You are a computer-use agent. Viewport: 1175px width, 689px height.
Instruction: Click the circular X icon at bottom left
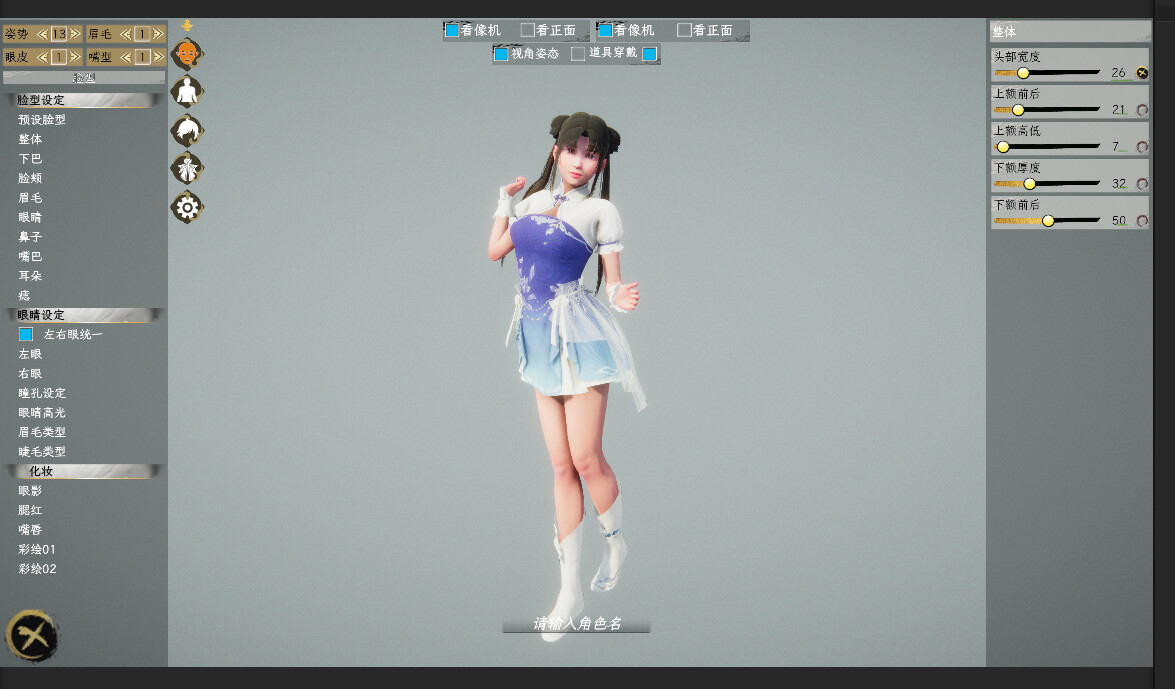pos(33,636)
